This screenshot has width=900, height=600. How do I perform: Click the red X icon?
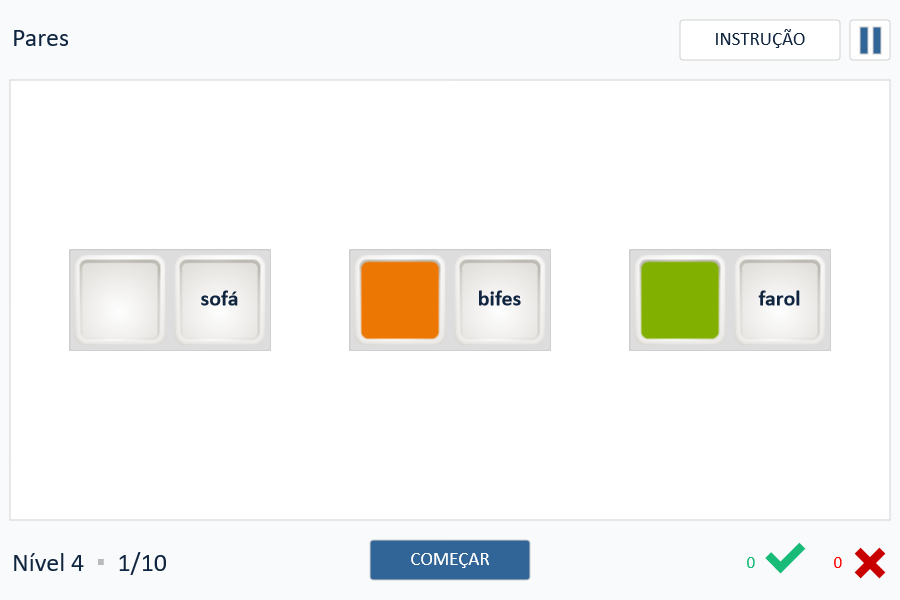[870, 563]
